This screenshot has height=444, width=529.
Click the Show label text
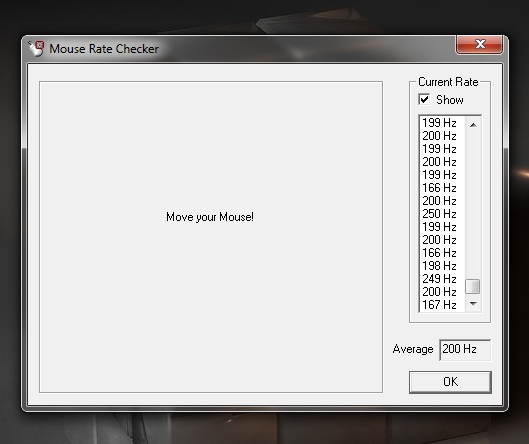pyautogui.click(x=450, y=100)
